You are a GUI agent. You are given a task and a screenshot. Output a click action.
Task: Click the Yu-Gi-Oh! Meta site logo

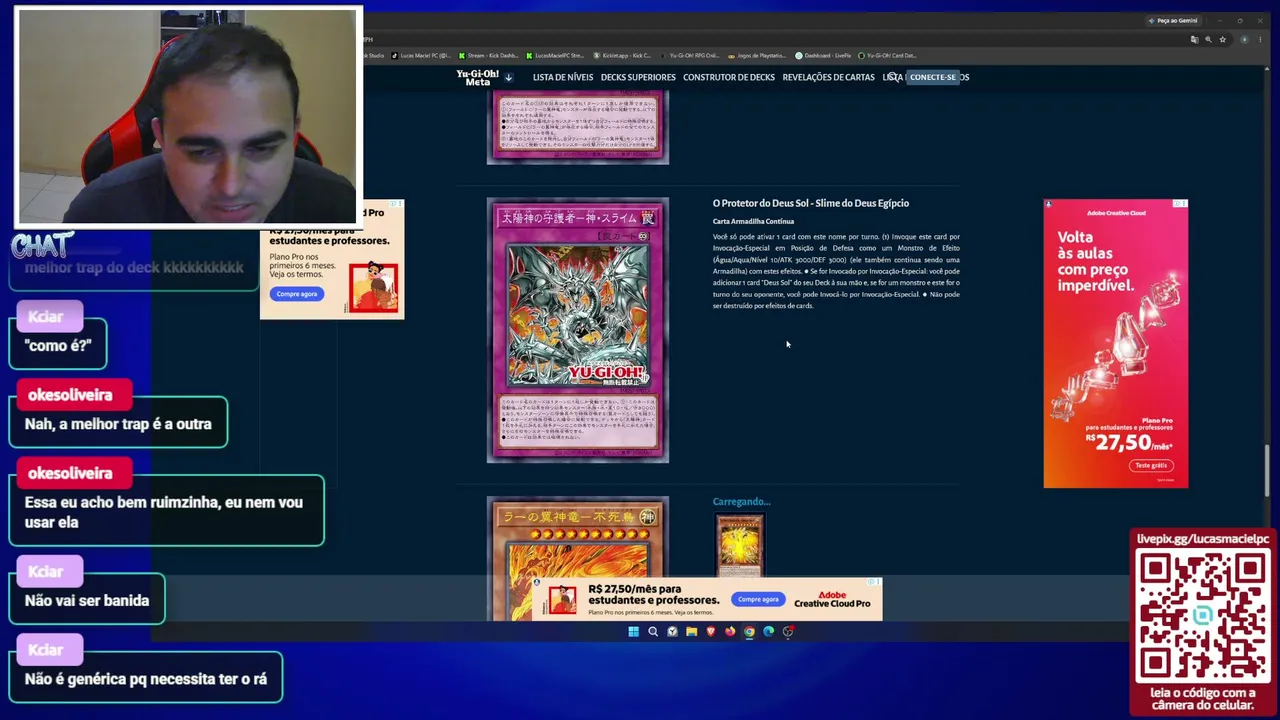coord(477,77)
